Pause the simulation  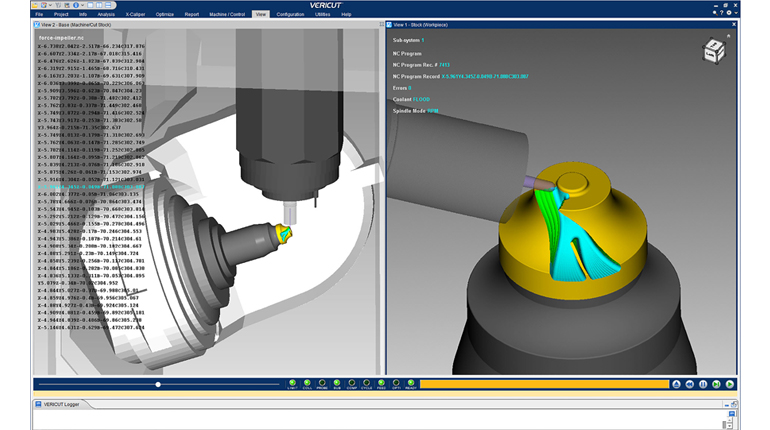[x=703, y=384]
